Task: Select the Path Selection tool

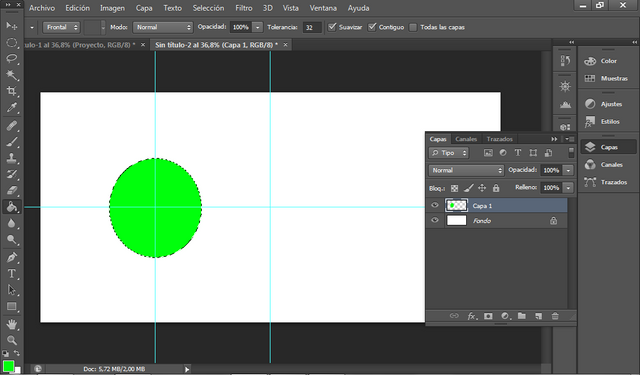Action: (x=12, y=290)
